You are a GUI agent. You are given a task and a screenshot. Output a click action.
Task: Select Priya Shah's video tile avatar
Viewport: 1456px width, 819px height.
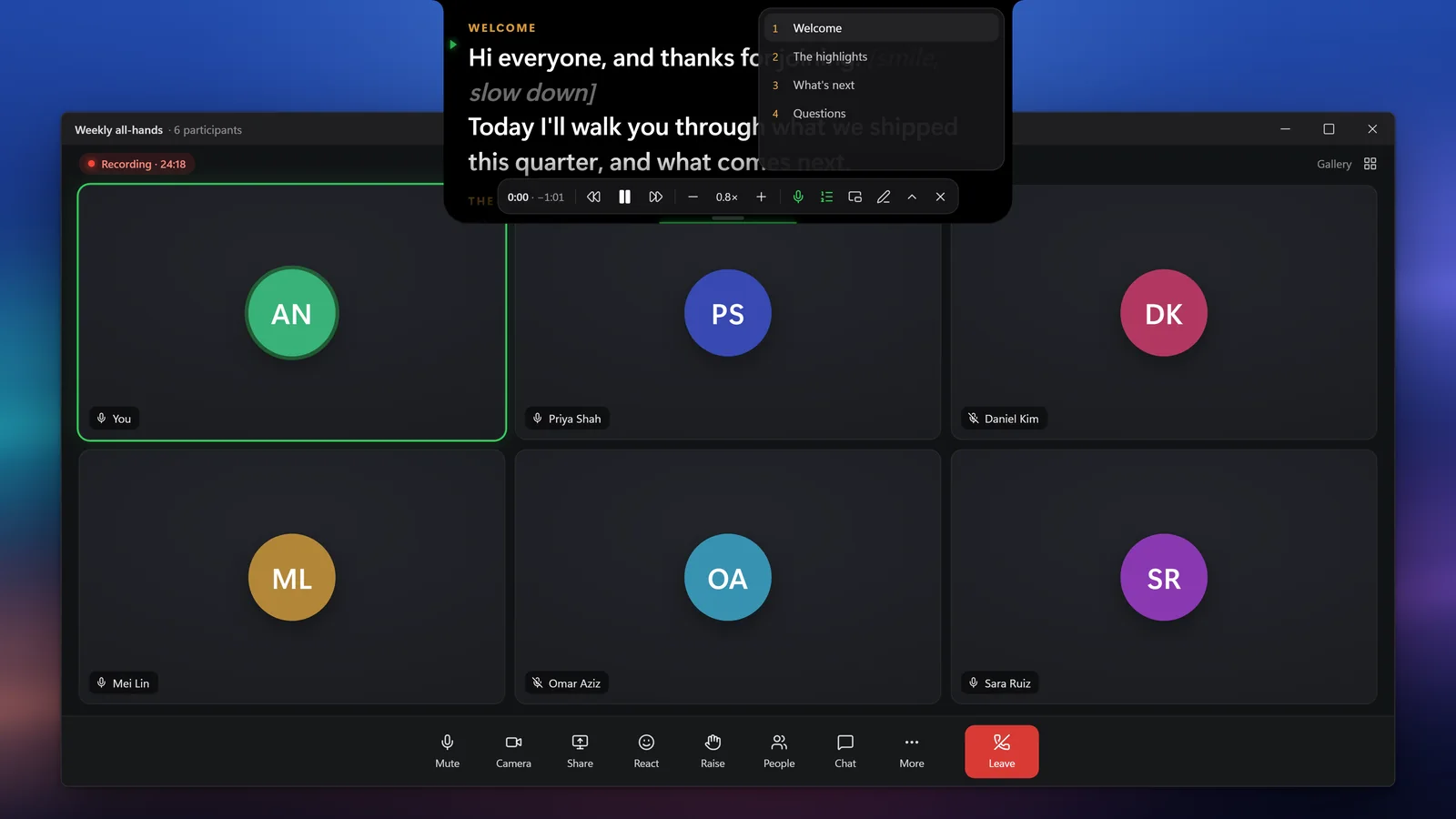[x=728, y=313]
